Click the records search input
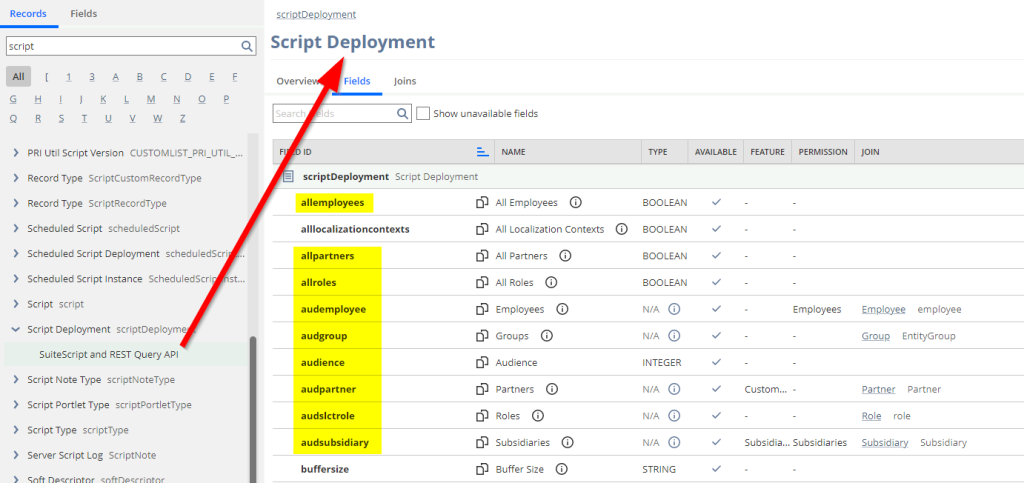 (124, 46)
